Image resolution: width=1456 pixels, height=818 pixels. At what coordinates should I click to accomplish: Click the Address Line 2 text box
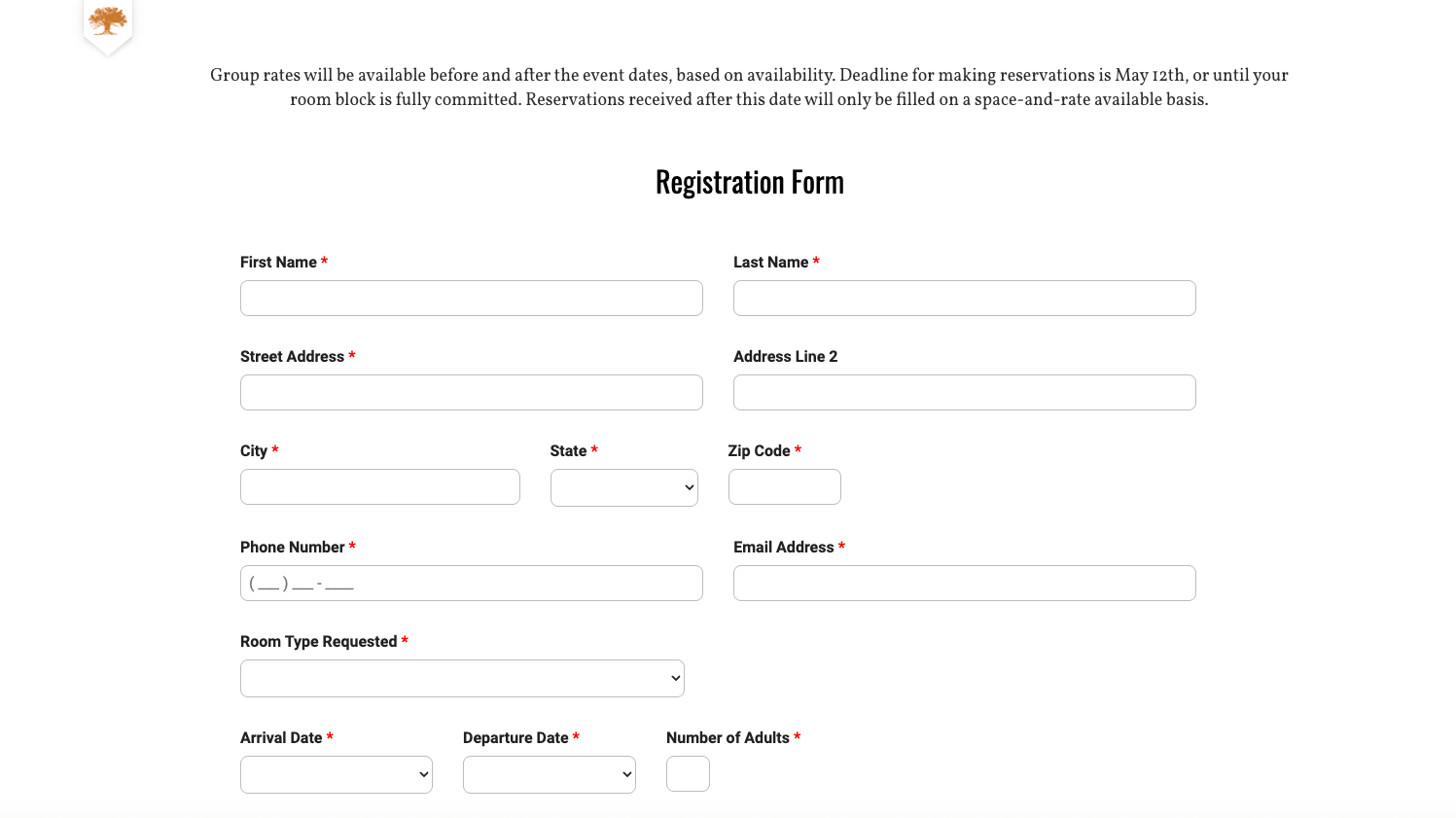pos(964,393)
